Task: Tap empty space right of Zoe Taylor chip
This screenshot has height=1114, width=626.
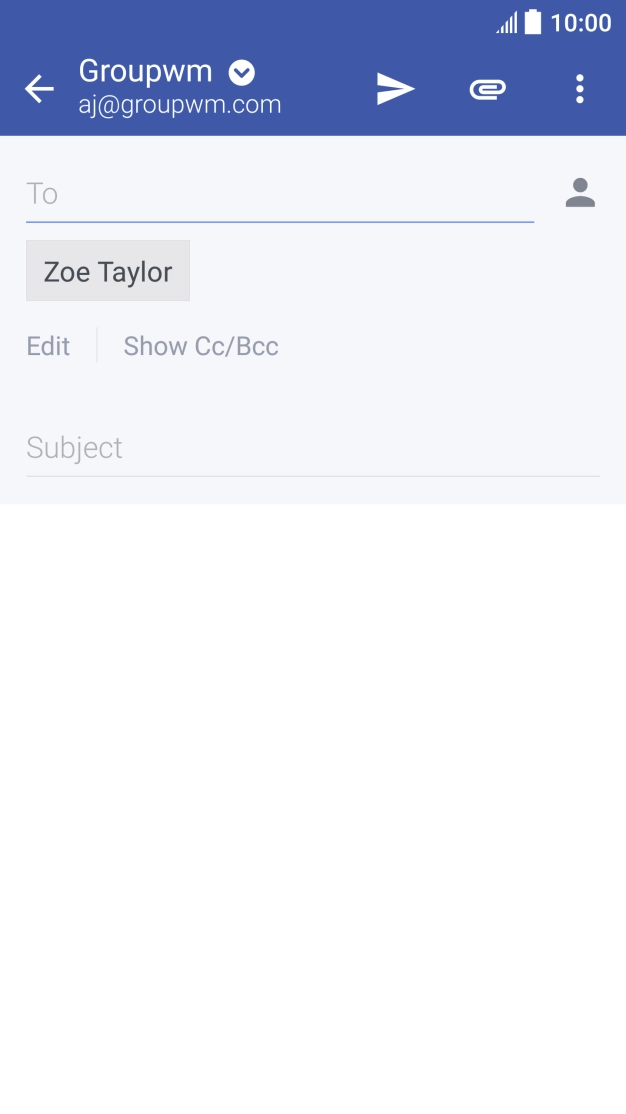Action: 400,271
